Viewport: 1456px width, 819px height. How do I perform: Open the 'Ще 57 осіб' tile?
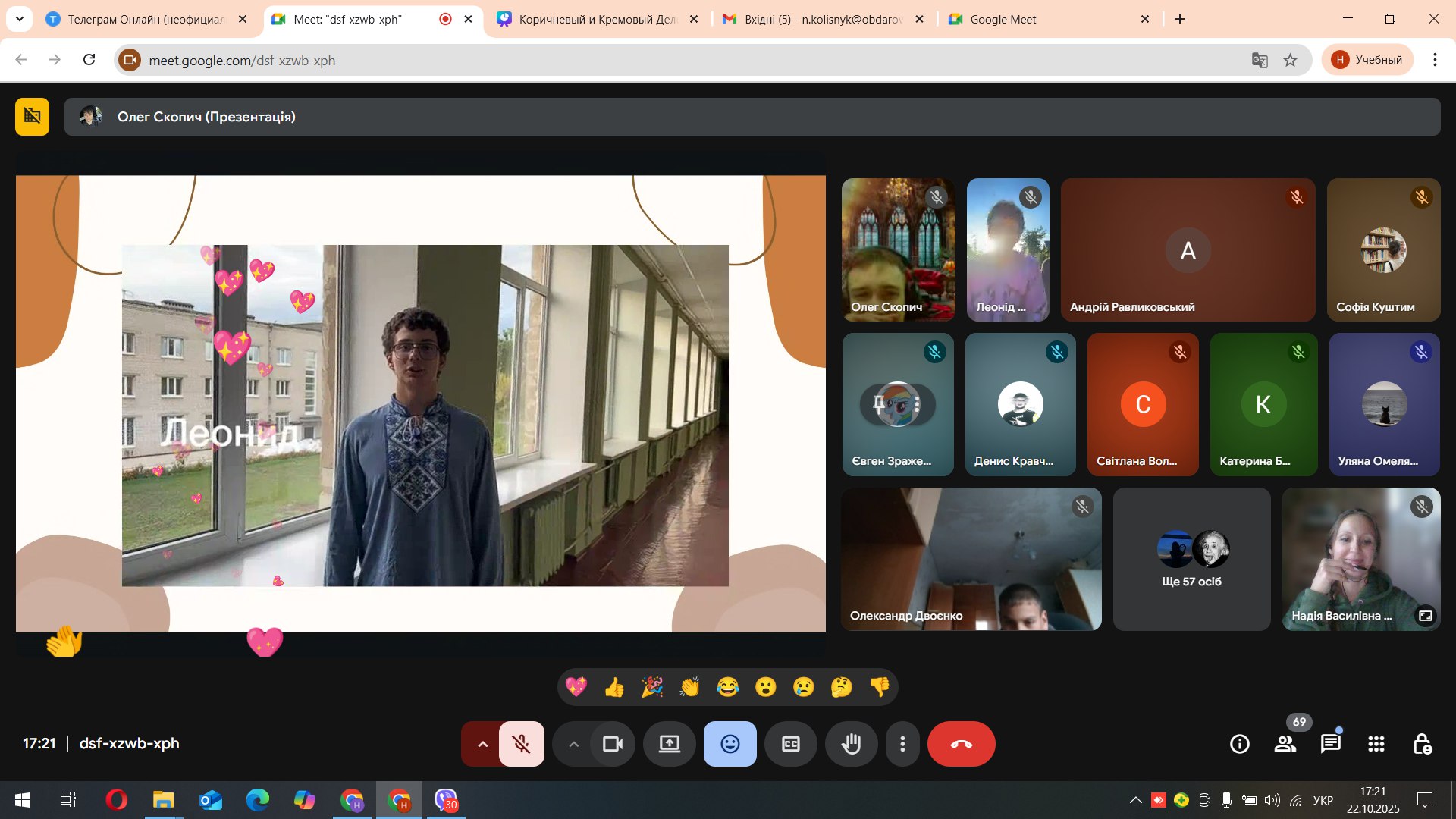[1191, 560]
